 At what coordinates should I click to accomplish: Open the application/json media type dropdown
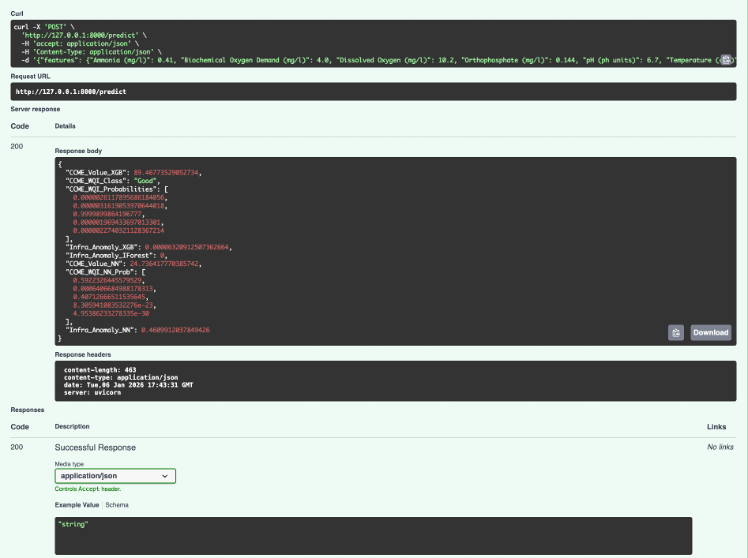[115, 476]
